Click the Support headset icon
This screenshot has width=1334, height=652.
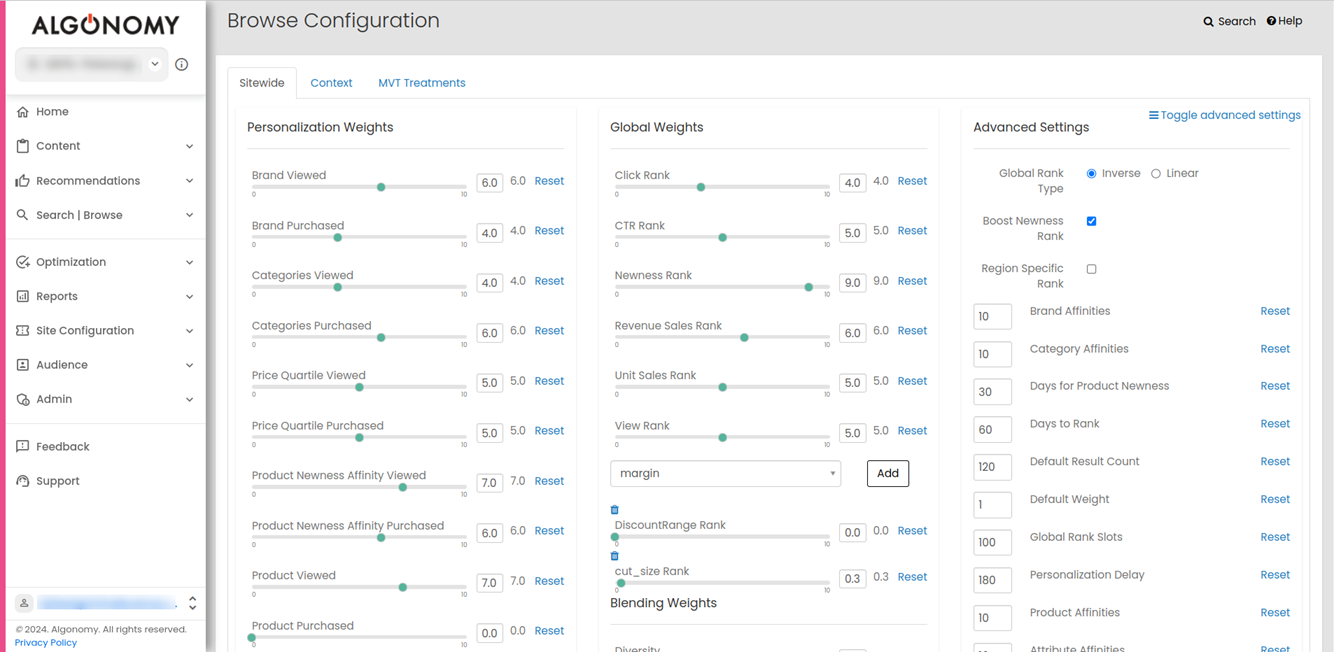[x=23, y=481]
